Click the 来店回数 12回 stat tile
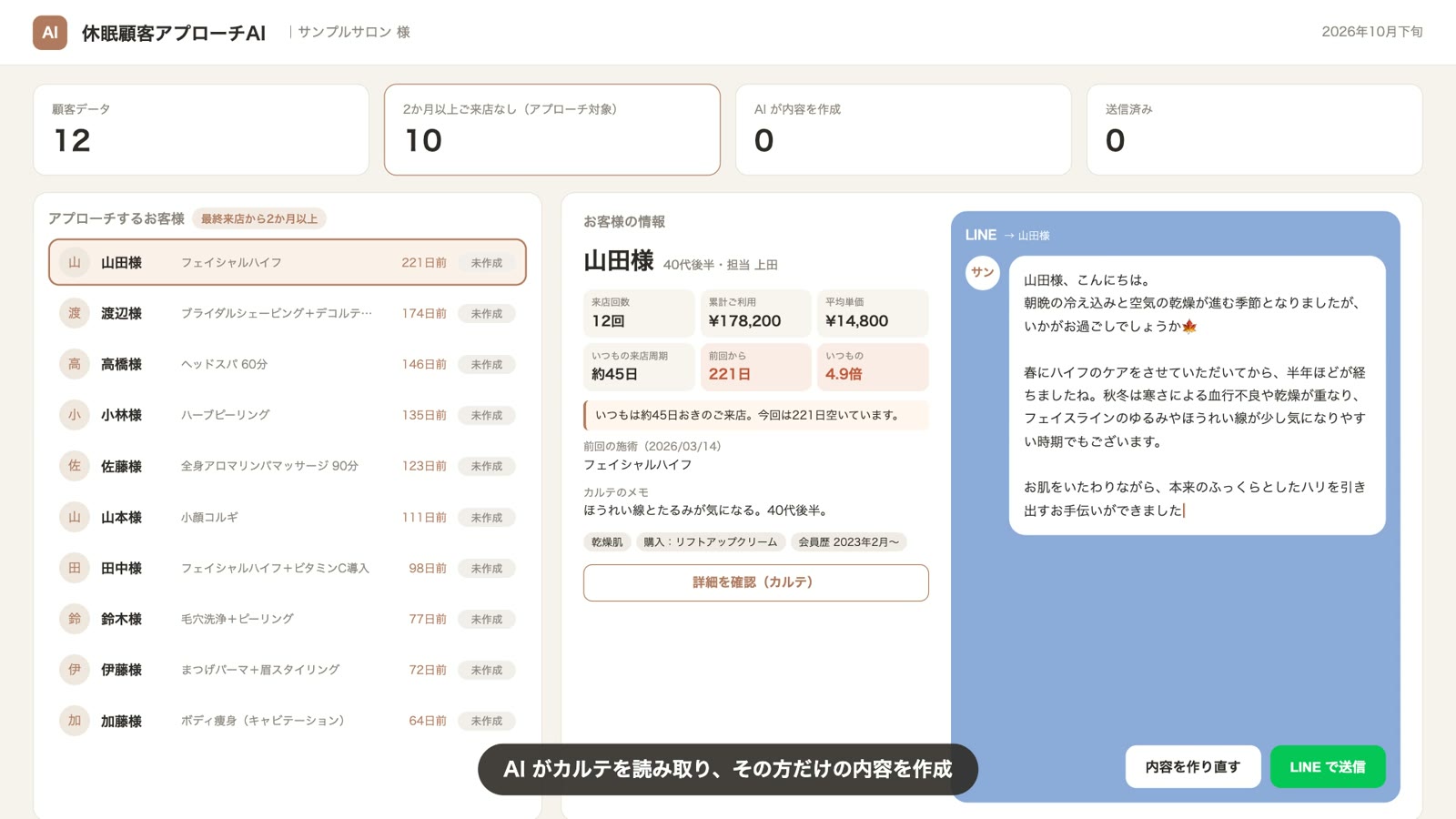The height and width of the screenshot is (819, 1456). [639, 313]
